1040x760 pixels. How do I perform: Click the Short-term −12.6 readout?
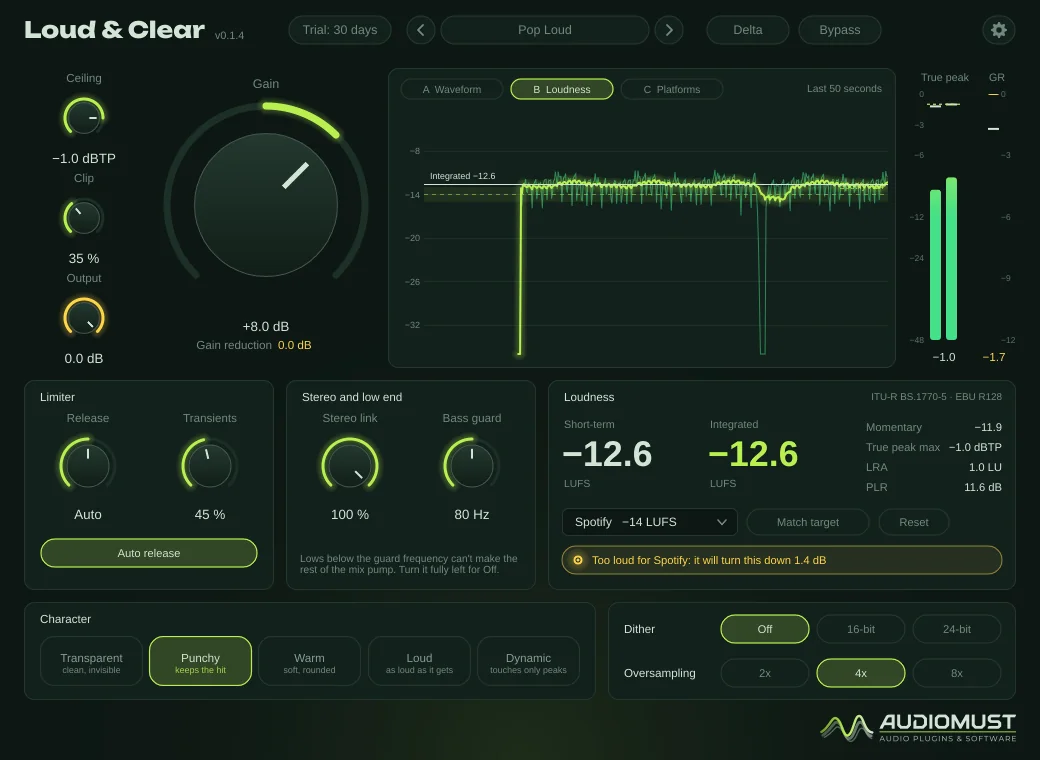point(607,454)
